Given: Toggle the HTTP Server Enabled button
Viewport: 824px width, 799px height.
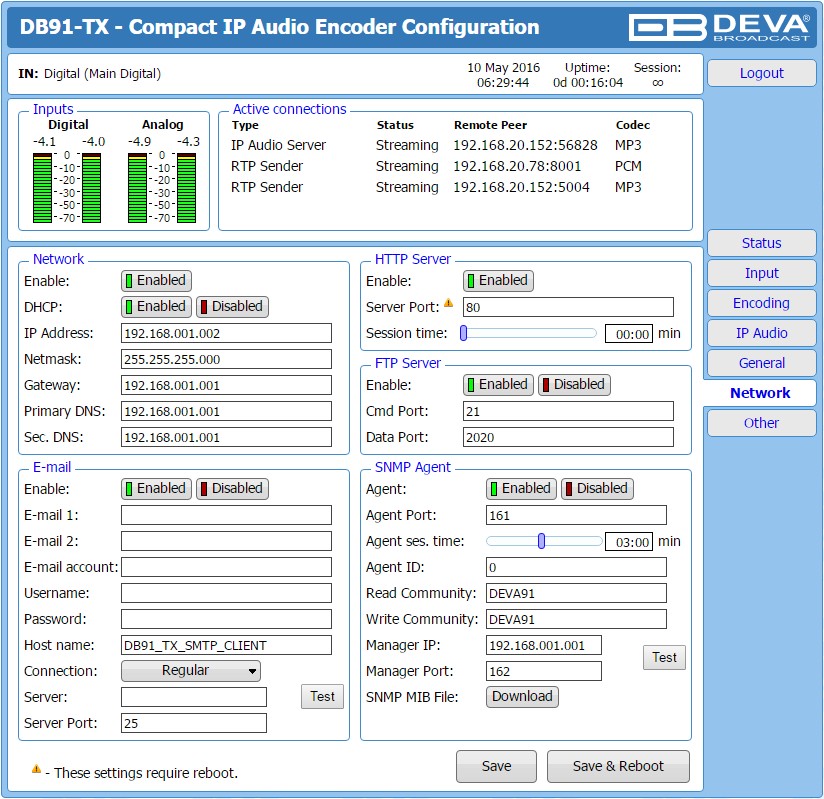Looking at the screenshot, I should (x=498, y=280).
